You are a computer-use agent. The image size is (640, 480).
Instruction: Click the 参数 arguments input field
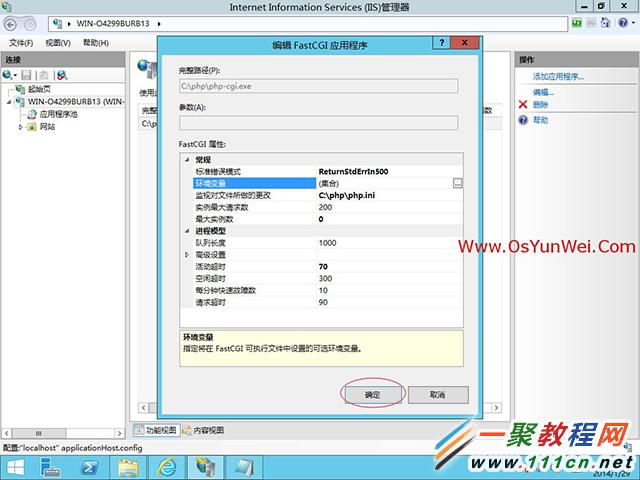point(318,123)
